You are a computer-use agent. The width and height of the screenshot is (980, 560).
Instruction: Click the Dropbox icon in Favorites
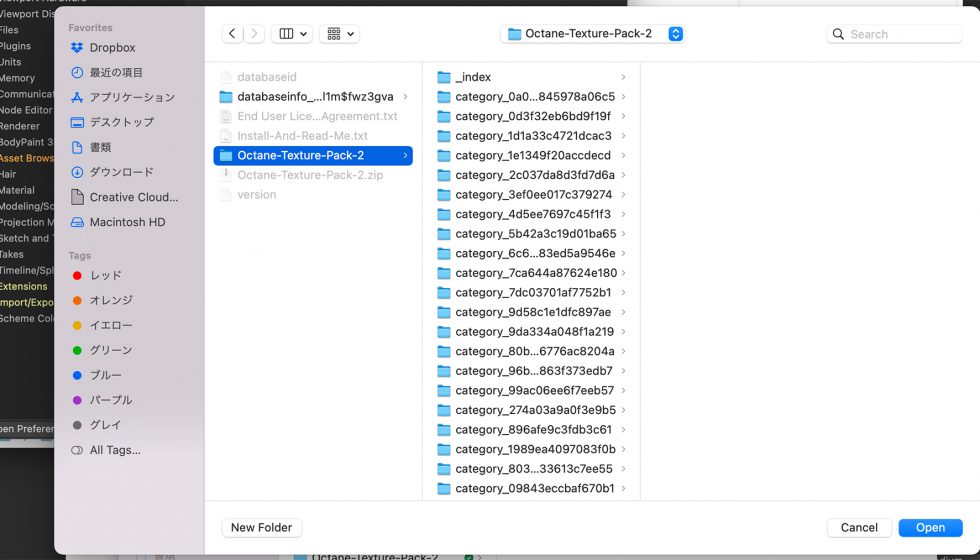[77, 48]
